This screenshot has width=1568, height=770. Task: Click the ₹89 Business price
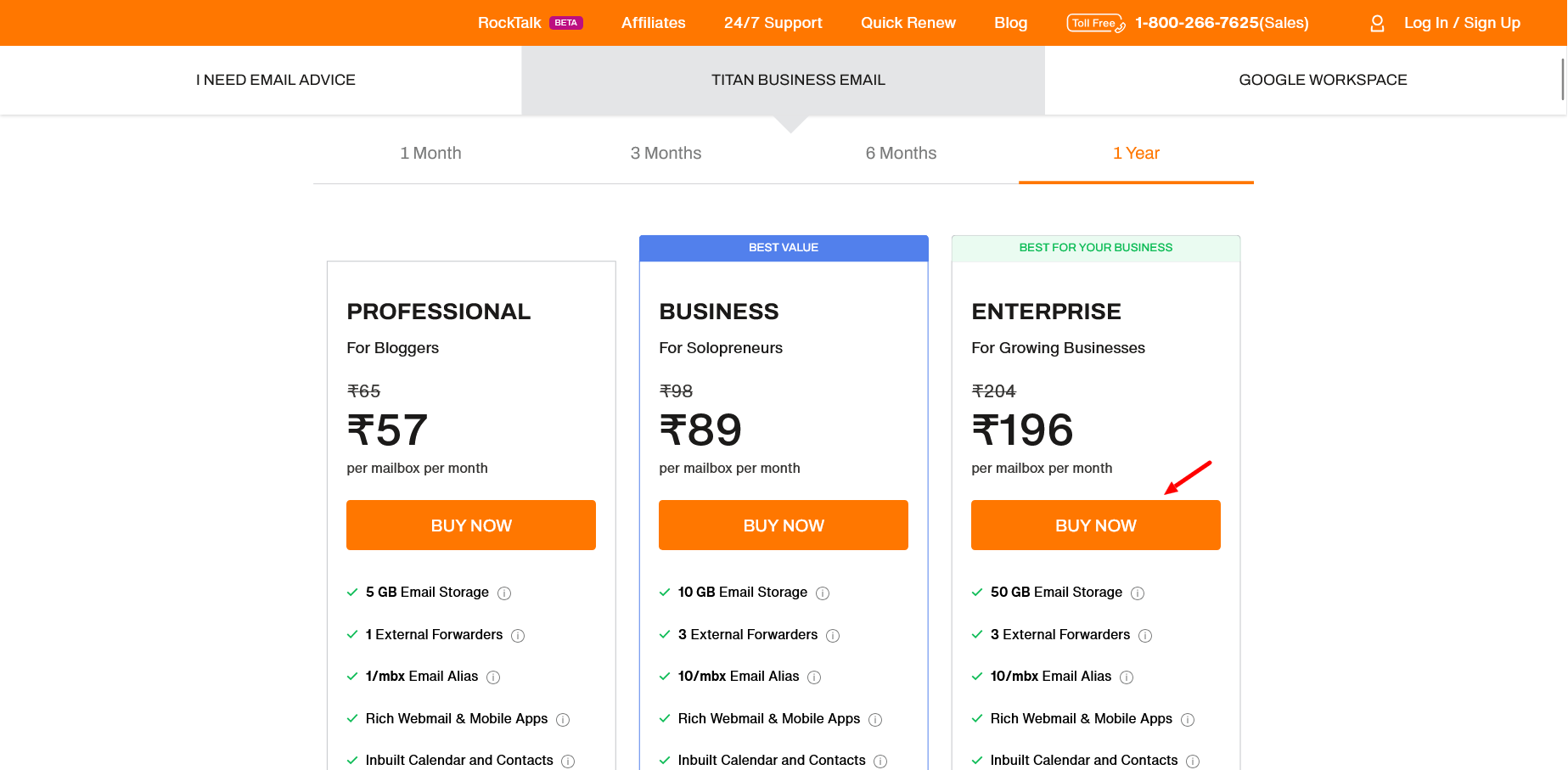(x=700, y=430)
